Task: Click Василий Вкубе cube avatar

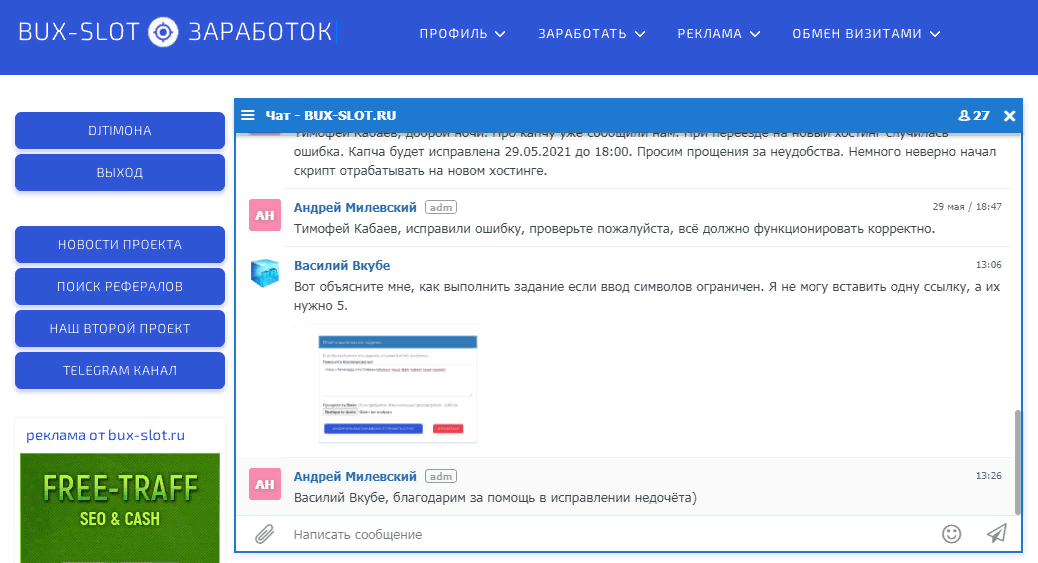Action: pyautogui.click(x=265, y=273)
